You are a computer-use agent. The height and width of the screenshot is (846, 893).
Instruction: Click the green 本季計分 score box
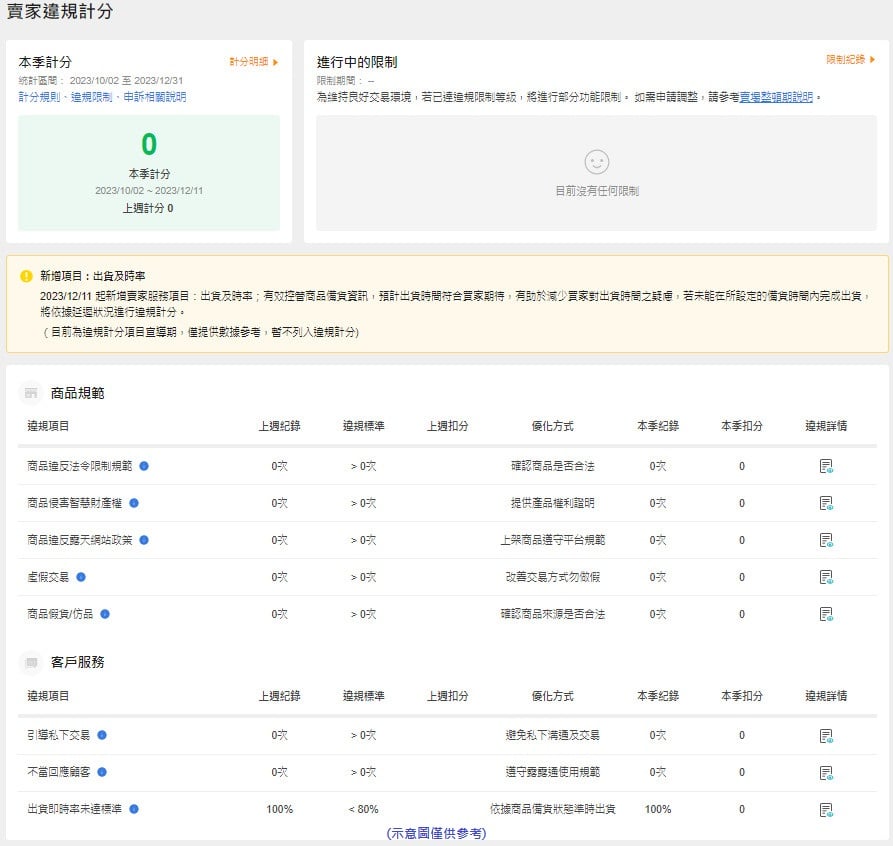(149, 173)
